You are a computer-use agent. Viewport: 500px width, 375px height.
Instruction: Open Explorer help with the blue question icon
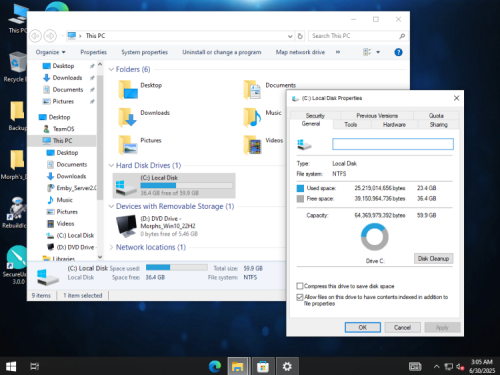[398, 52]
